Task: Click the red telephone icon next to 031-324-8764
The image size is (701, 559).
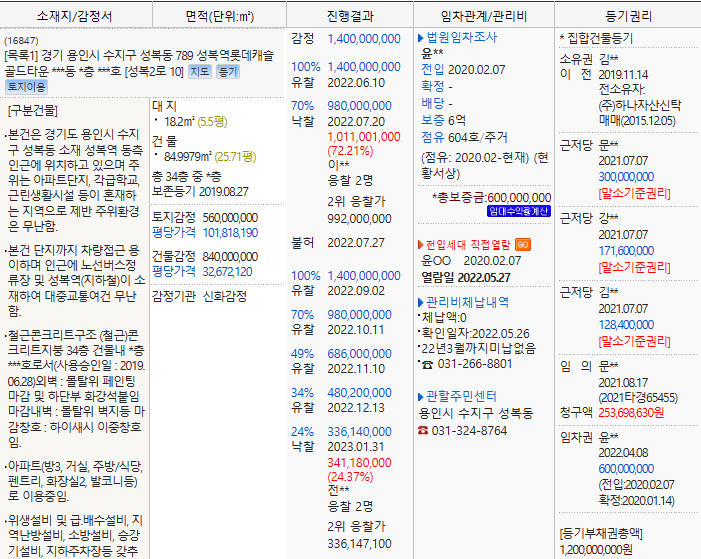Action: coord(421,430)
